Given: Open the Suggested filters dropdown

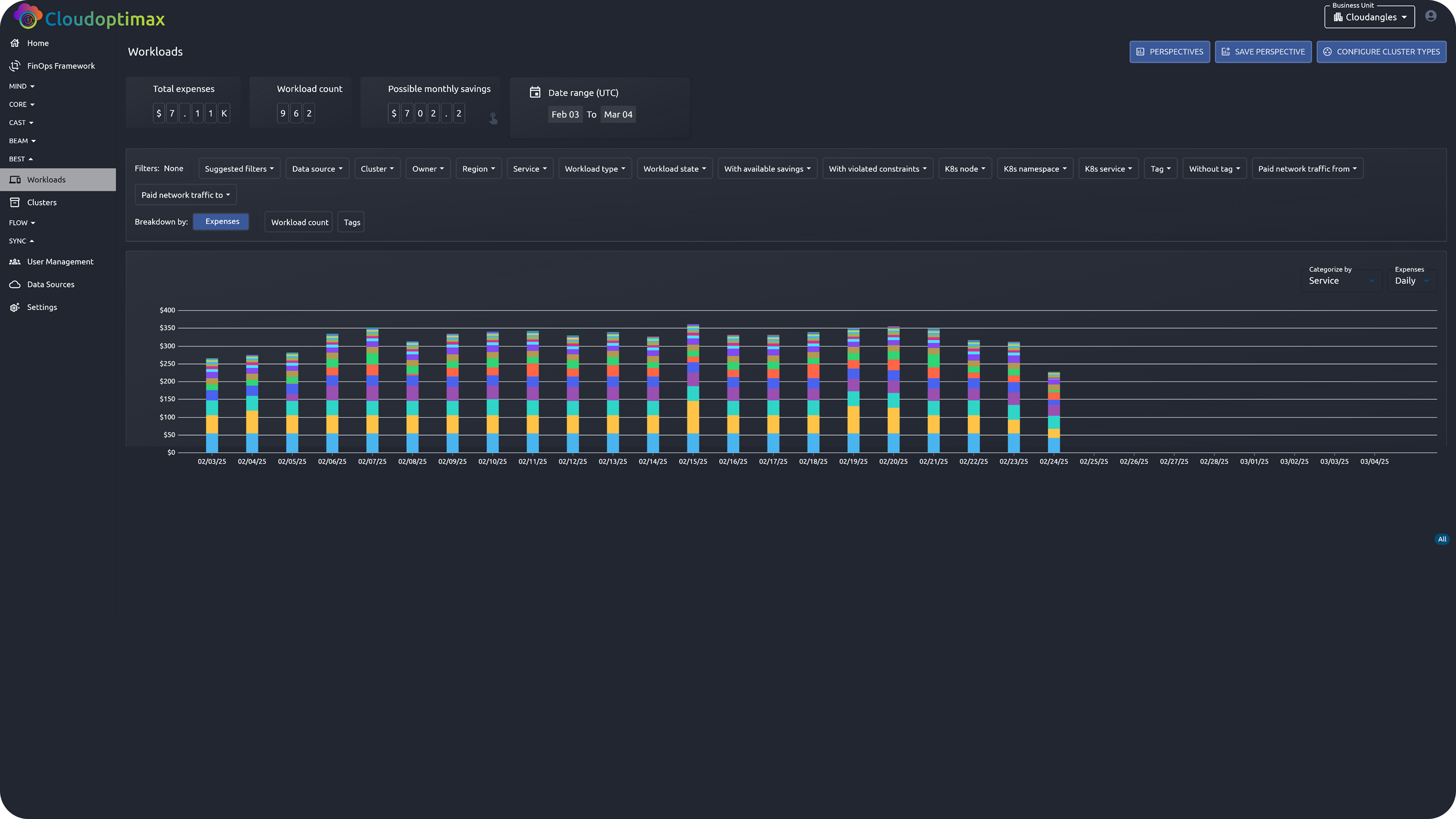Looking at the screenshot, I should pos(239,169).
